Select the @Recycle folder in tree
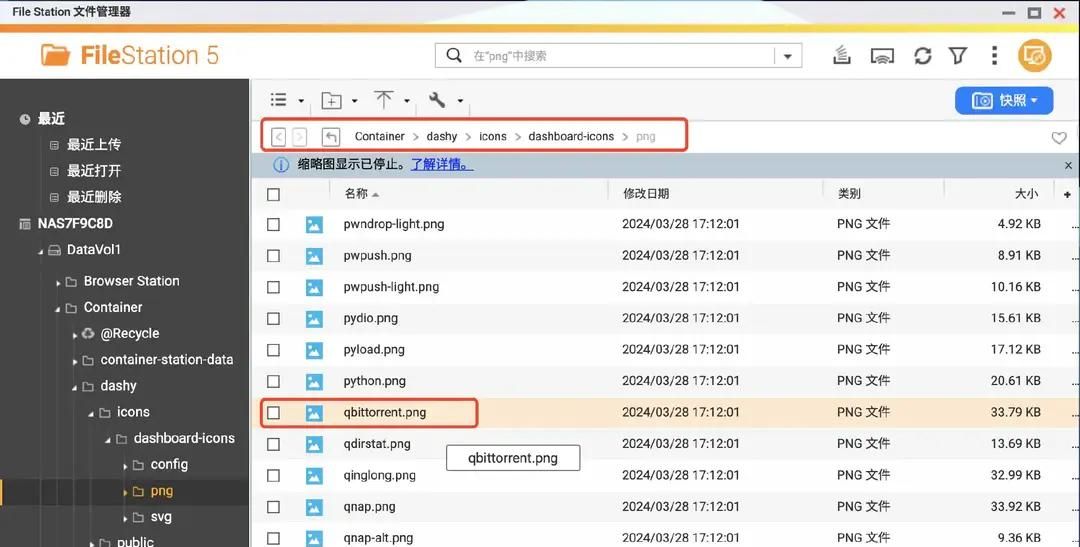The image size is (1080, 547). [129, 333]
